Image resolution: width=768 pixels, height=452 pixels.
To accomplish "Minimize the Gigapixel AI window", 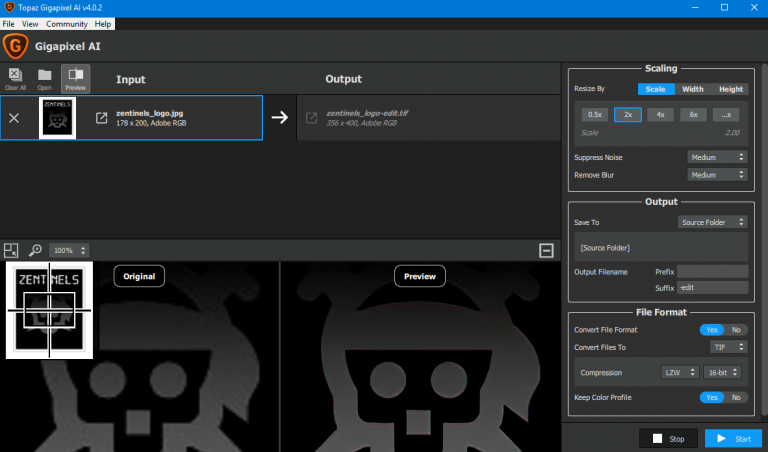I will click(696, 7).
